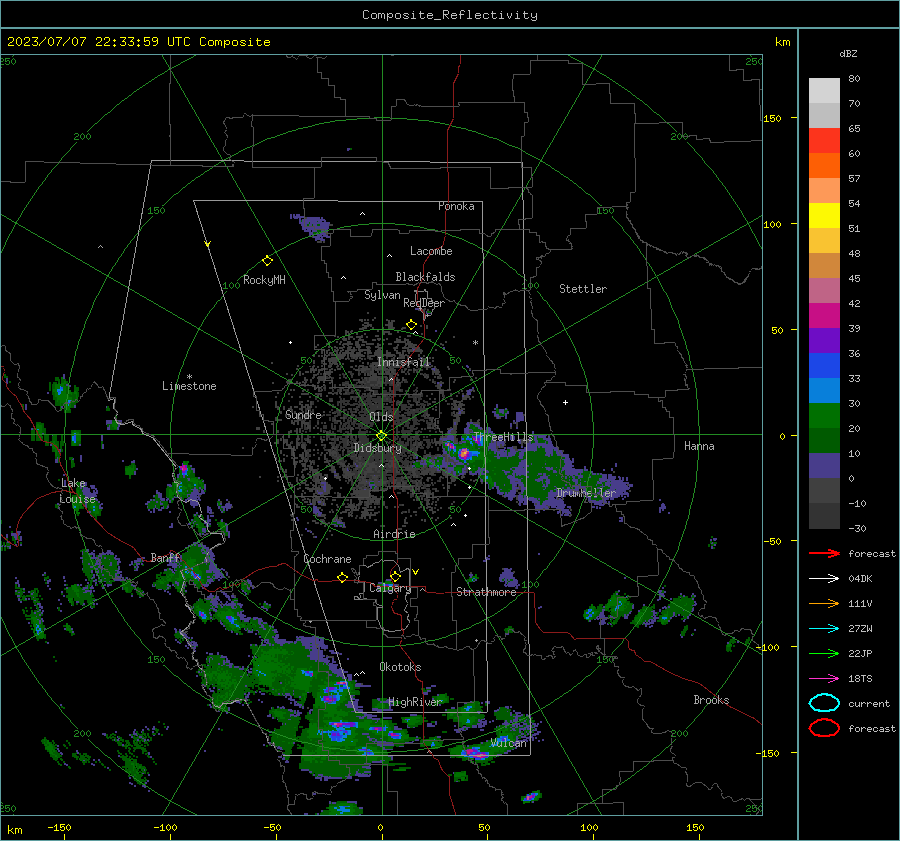Click the Strathmore city label
This screenshot has width=900, height=841.
coord(486,592)
